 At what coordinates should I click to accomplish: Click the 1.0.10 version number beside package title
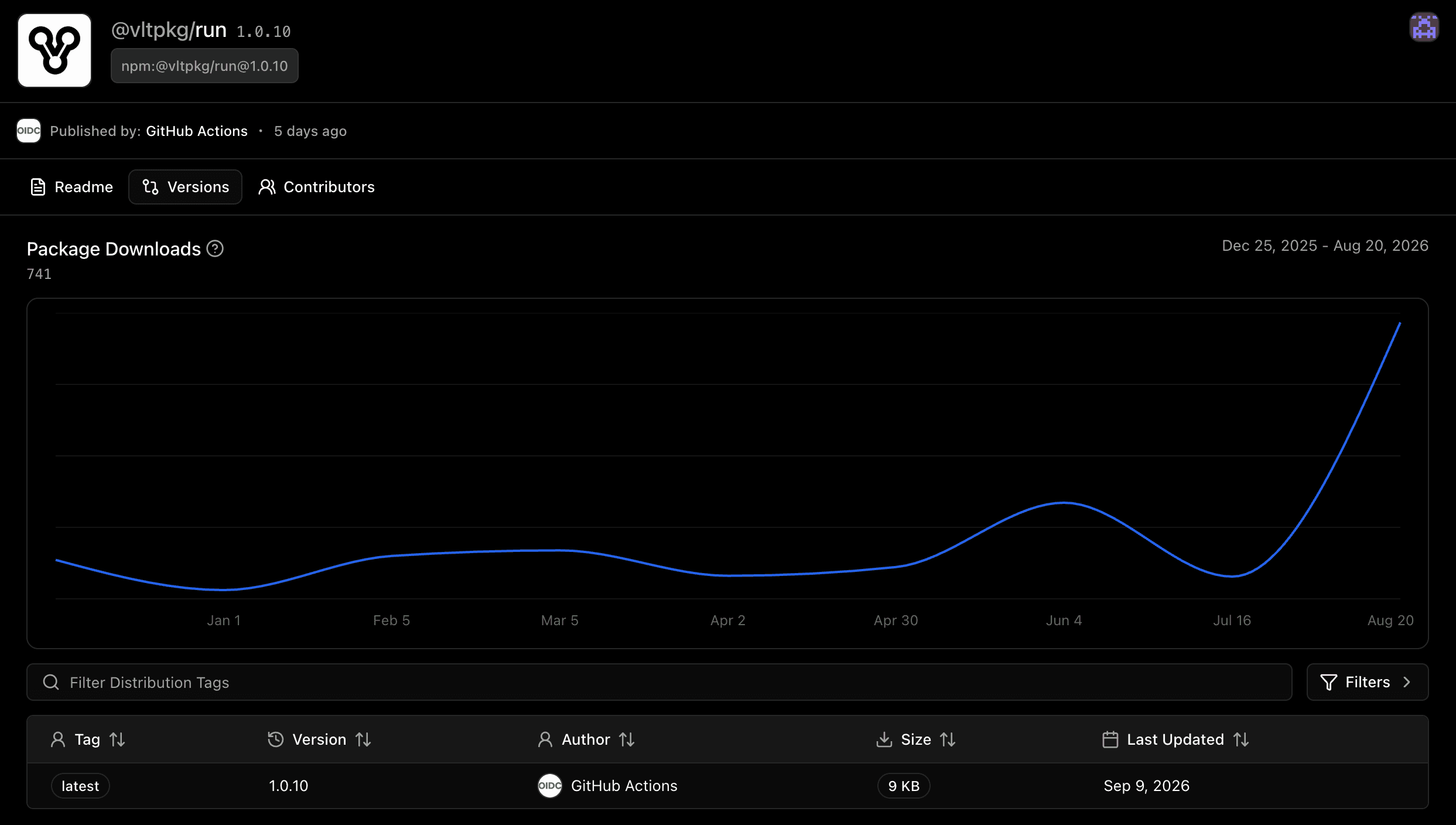[264, 32]
